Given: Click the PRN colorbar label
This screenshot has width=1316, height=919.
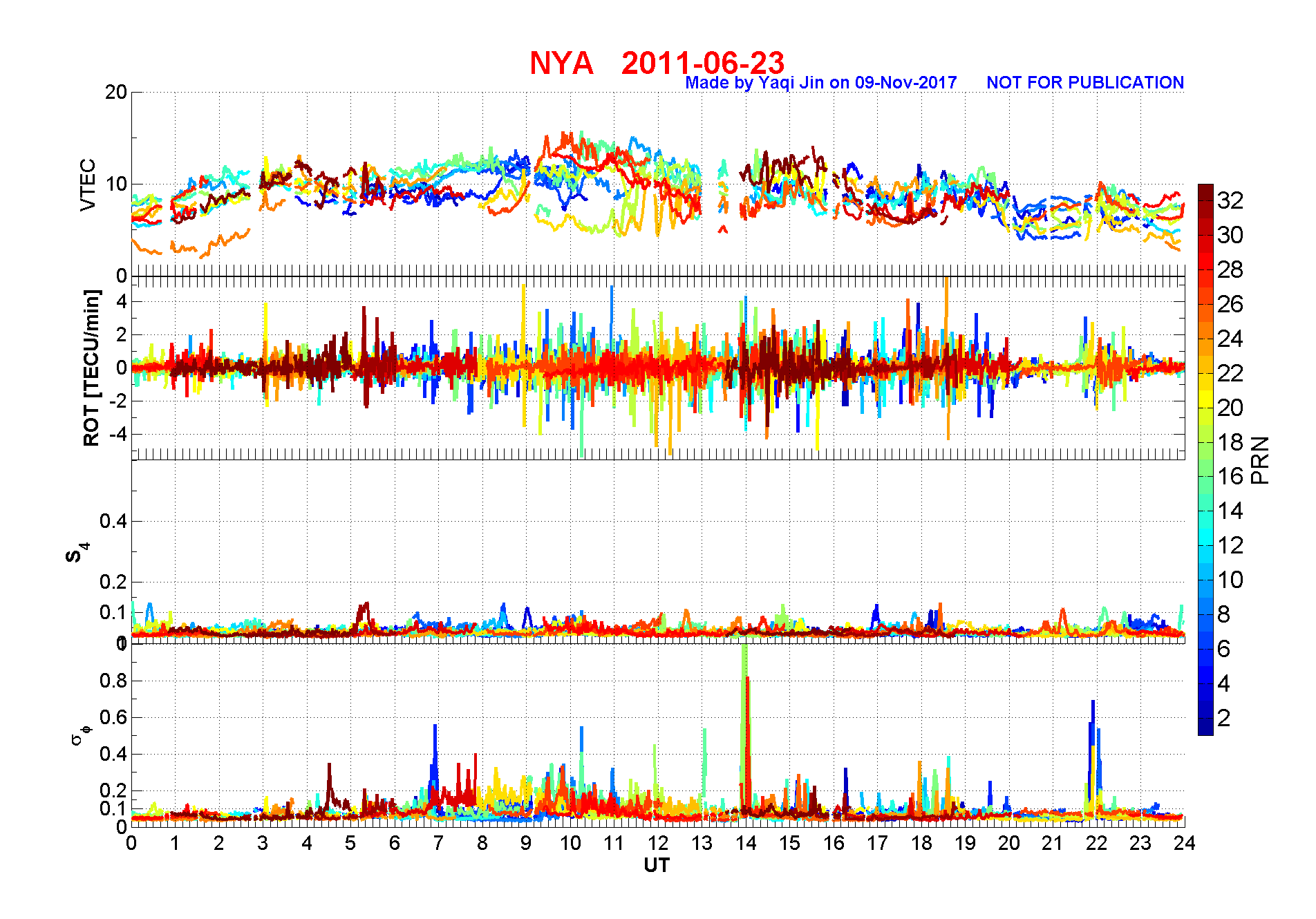Looking at the screenshot, I should tap(1261, 459).
